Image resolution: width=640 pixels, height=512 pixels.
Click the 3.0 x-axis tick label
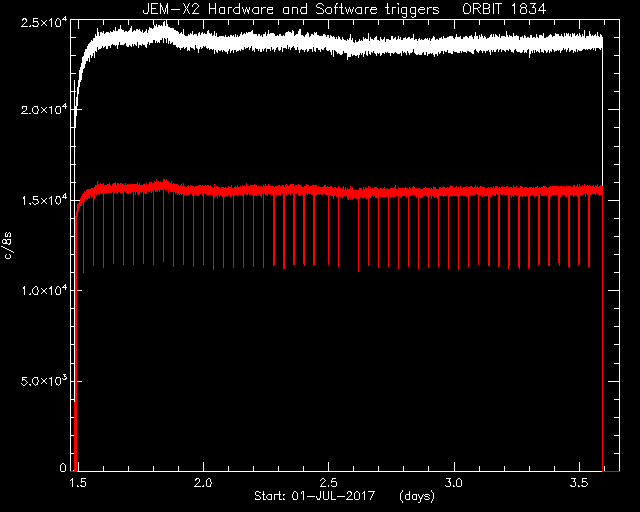tap(453, 483)
